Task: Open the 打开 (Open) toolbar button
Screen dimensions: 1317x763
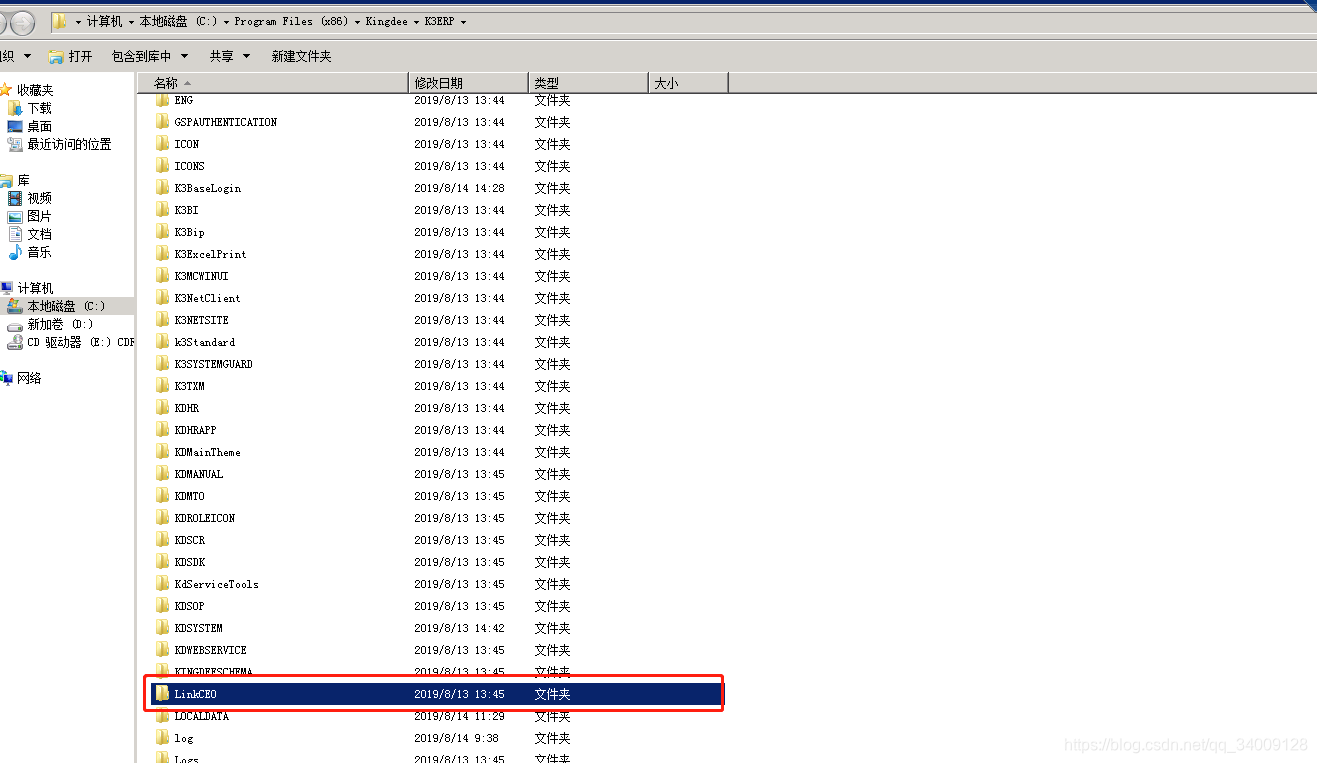Action: (x=71, y=56)
